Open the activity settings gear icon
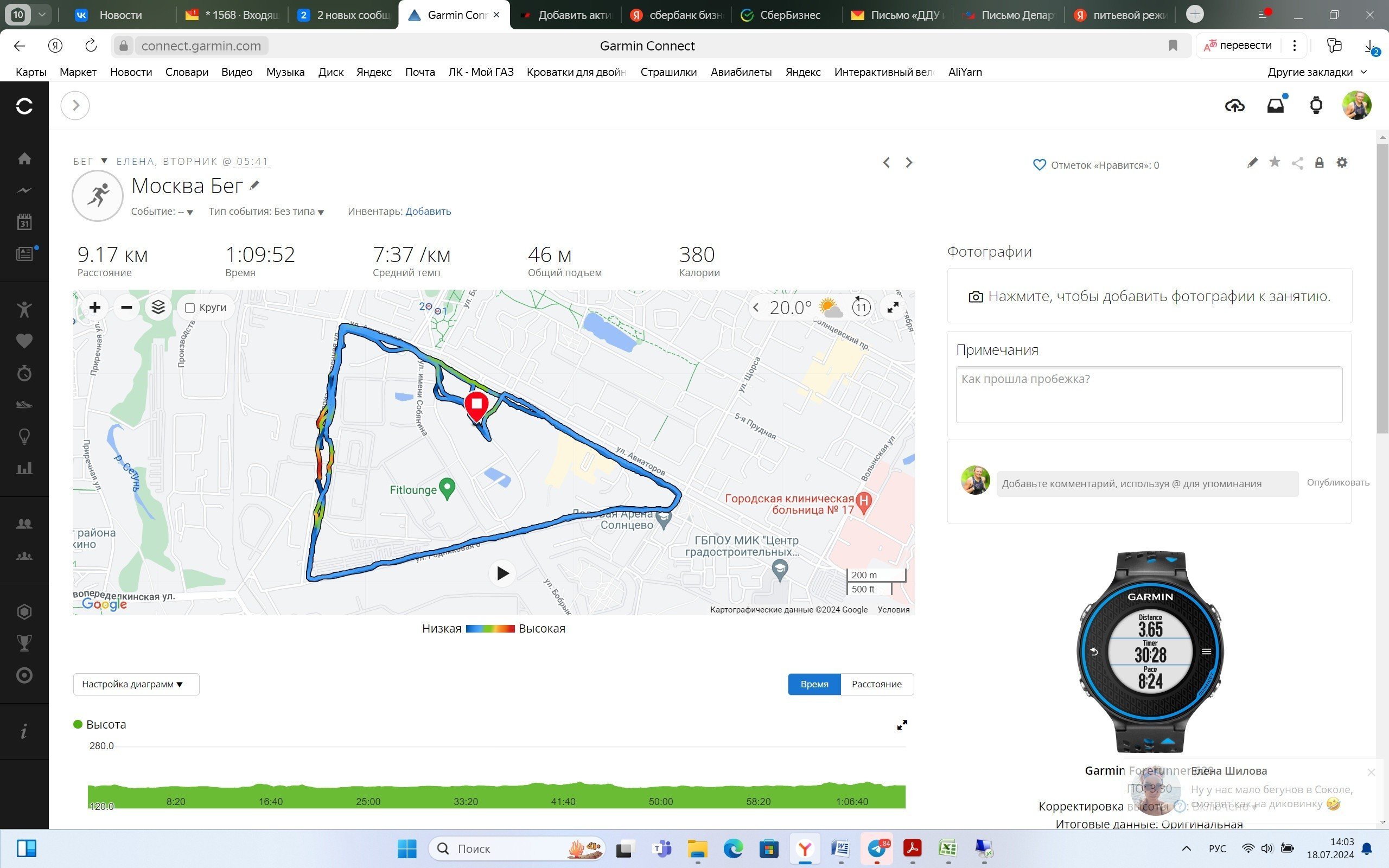1389x868 pixels. tap(1342, 162)
